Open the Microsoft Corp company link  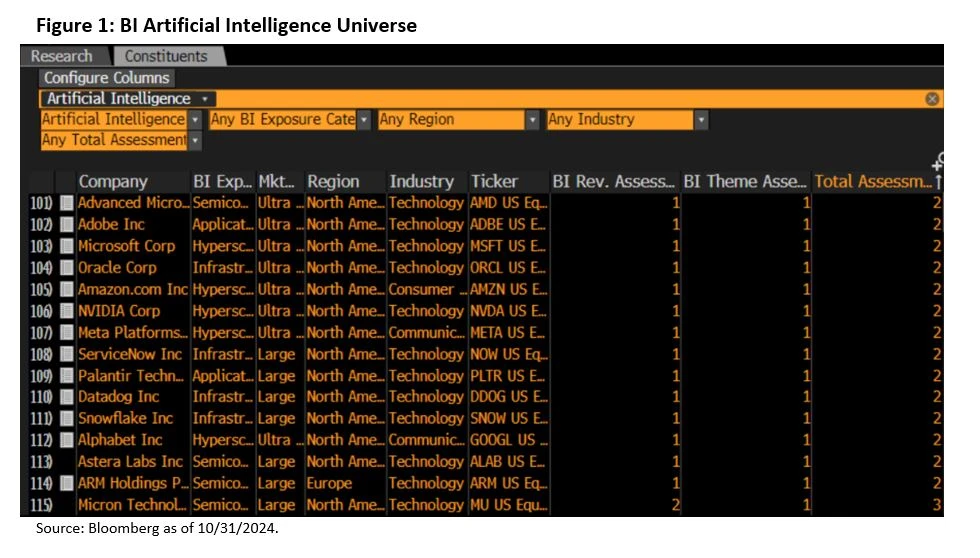(127, 246)
